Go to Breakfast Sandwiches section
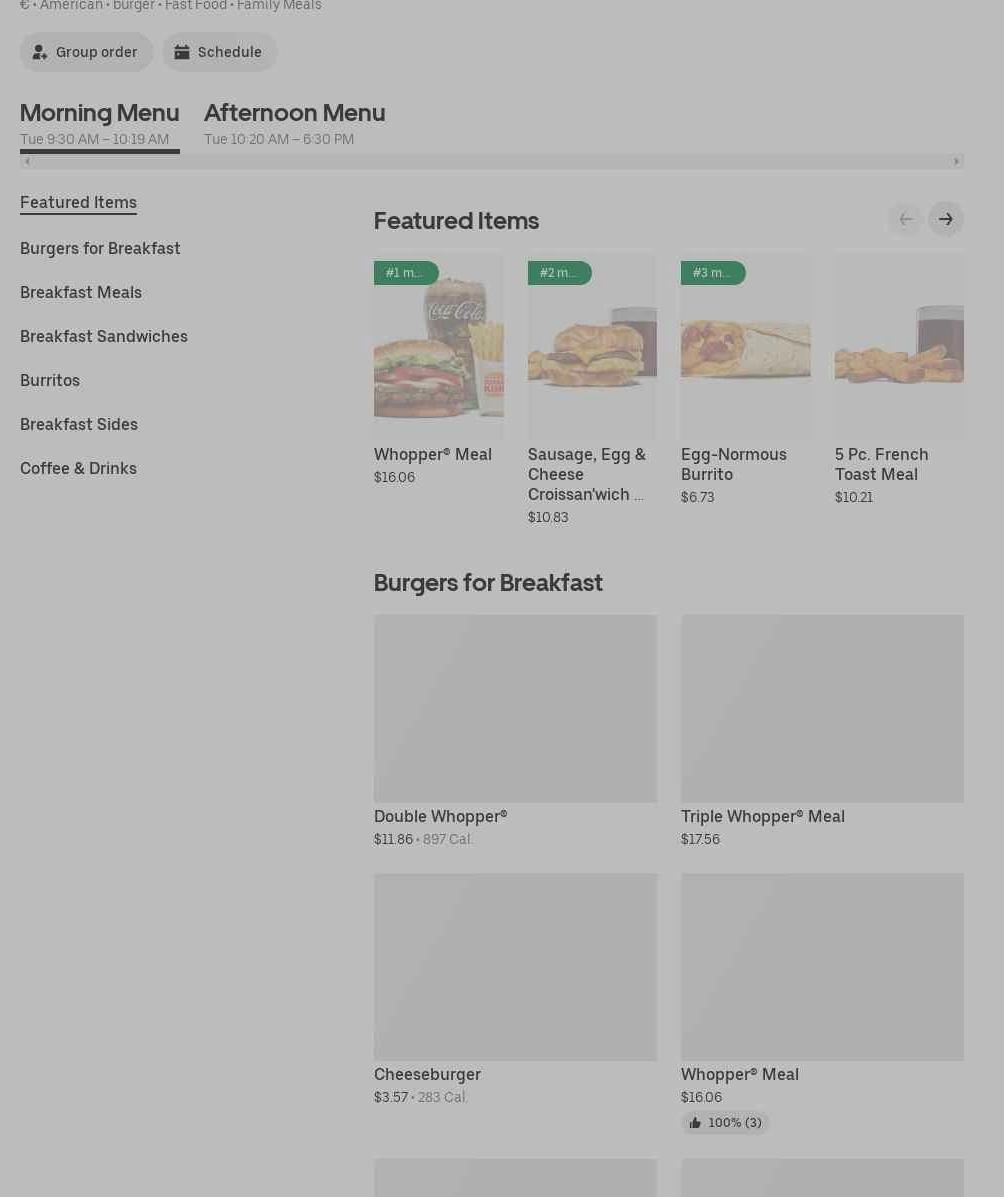This screenshot has width=1004, height=1197. click(x=104, y=336)
